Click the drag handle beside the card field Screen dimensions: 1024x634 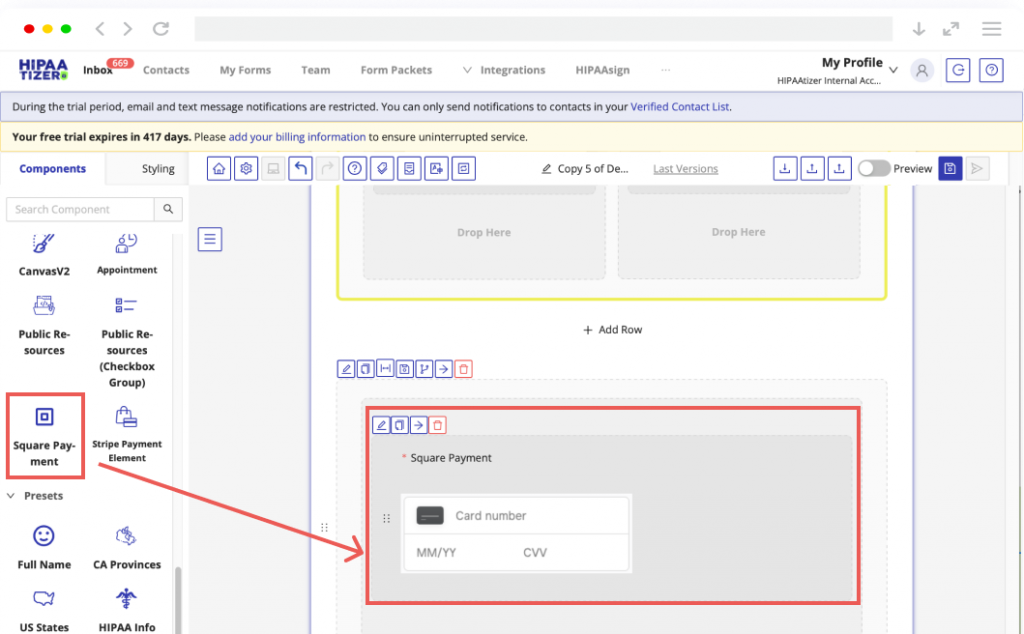[386, 518]
